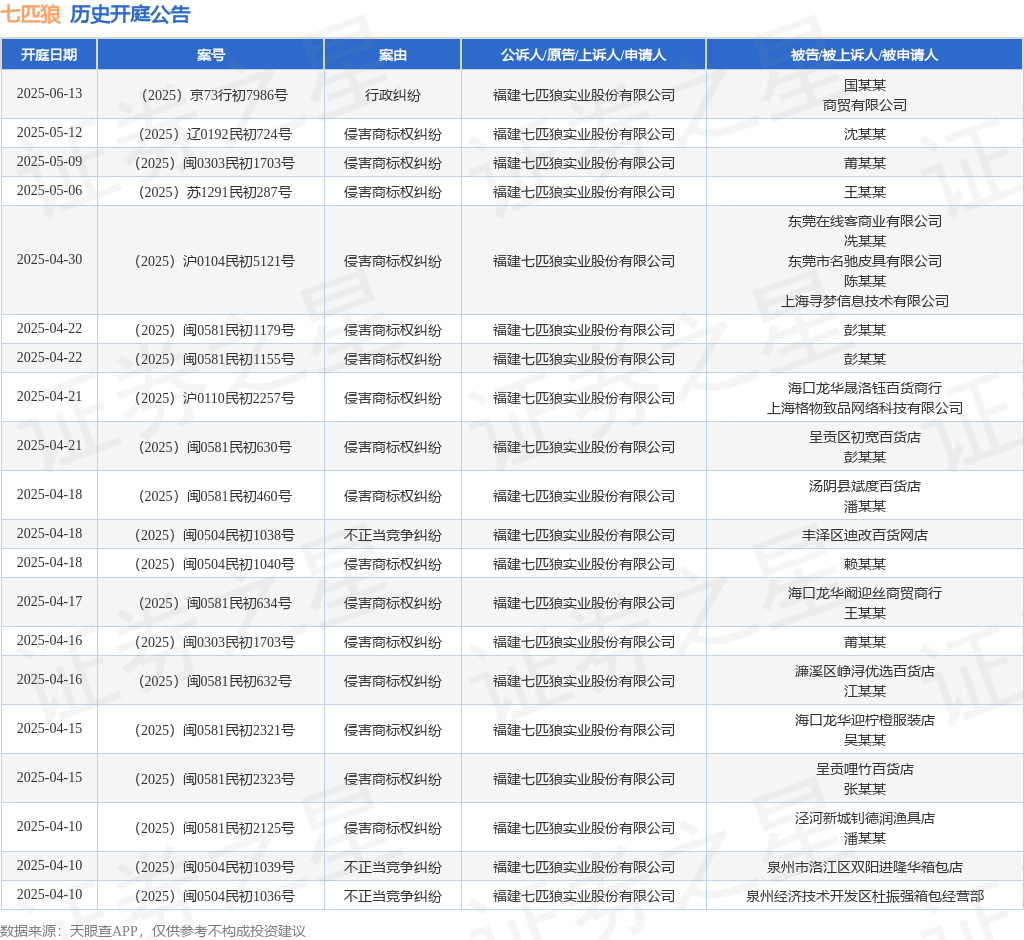
Task: Select case number 闽0581民初460号
Action: click(x=214, y=496)
